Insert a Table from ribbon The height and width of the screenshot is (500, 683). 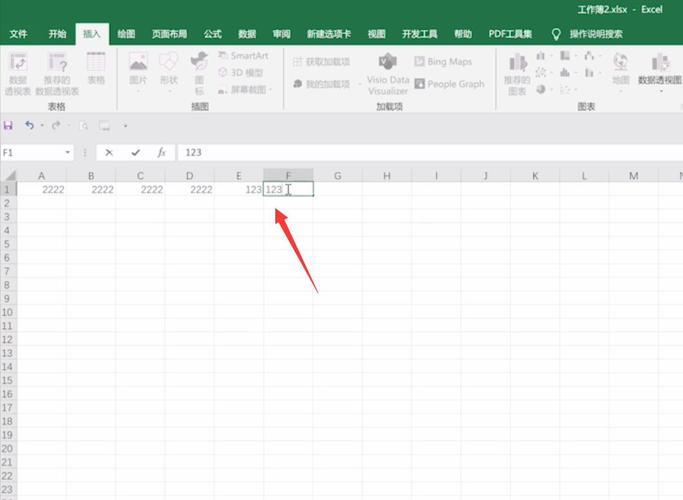[x=96, y=68]
